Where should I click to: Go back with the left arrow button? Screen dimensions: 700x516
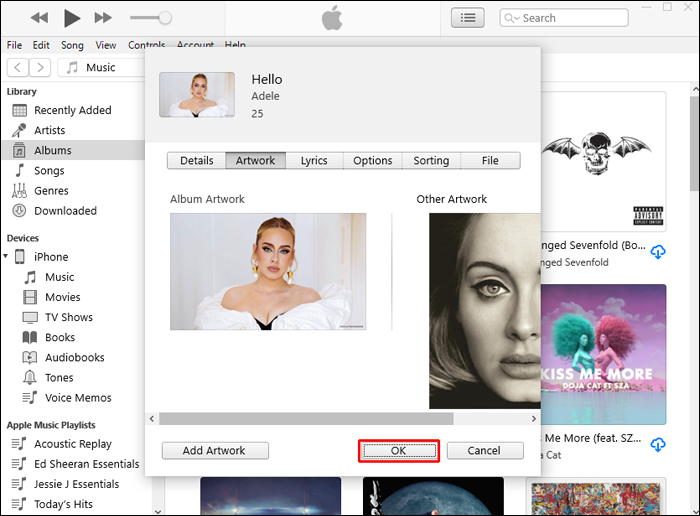[18, 67]
